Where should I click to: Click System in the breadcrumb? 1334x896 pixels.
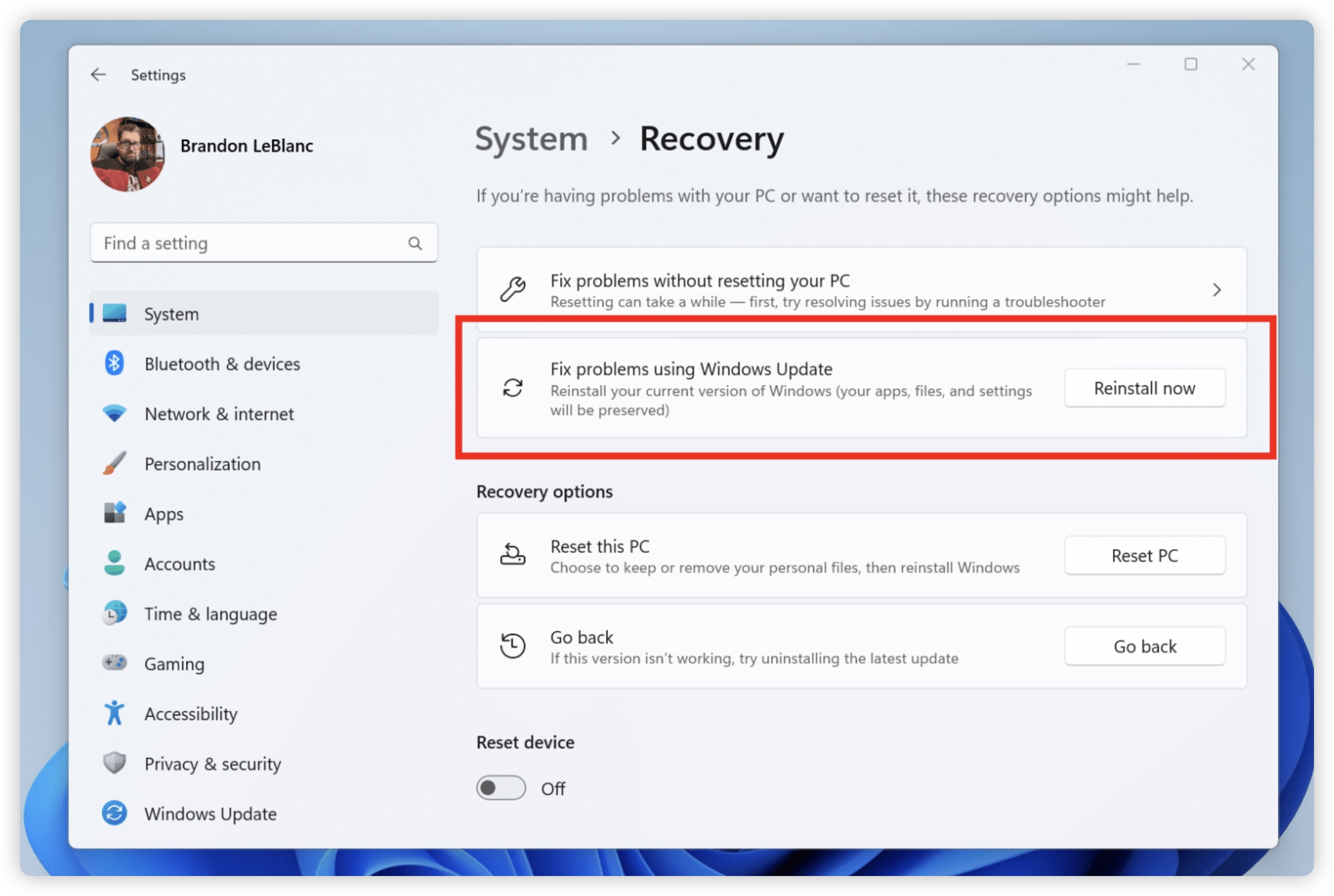point(531,139)
